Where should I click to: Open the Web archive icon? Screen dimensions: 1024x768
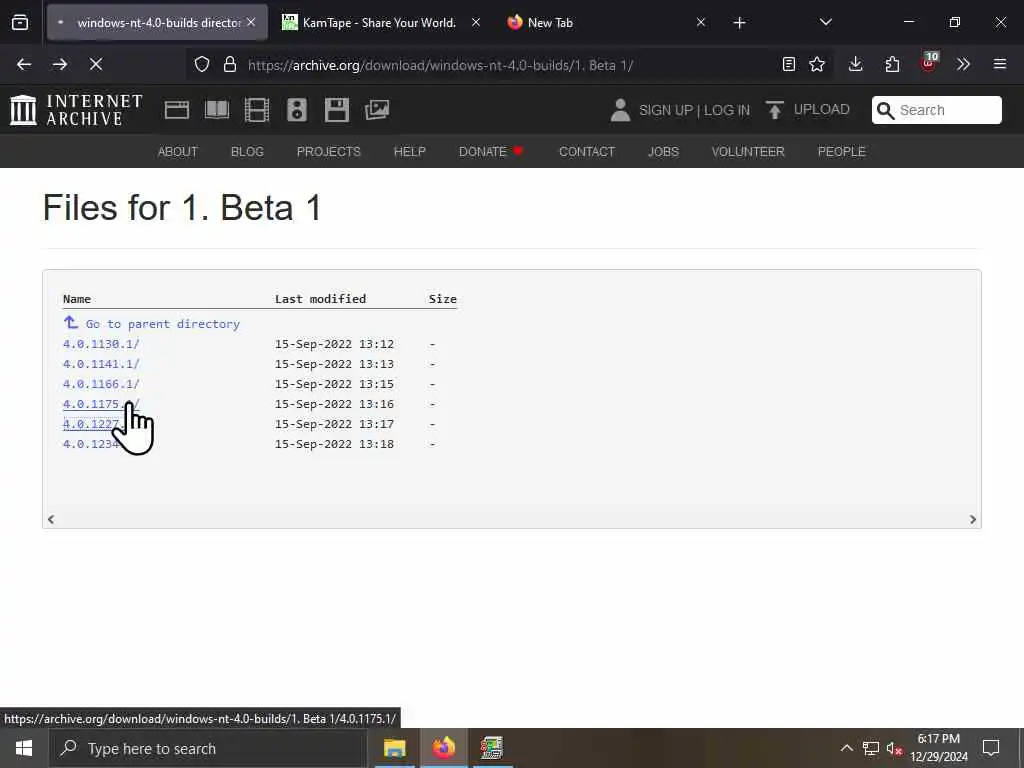pyautogui.click(x=177, y=110)
